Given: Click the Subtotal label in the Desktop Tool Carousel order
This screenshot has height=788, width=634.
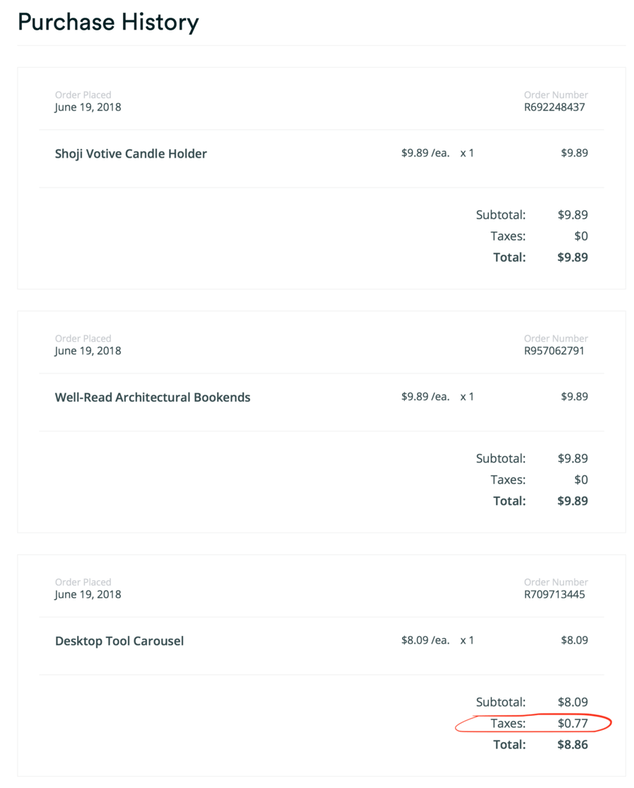Looking at the screenshot, I should click(500, 702).
